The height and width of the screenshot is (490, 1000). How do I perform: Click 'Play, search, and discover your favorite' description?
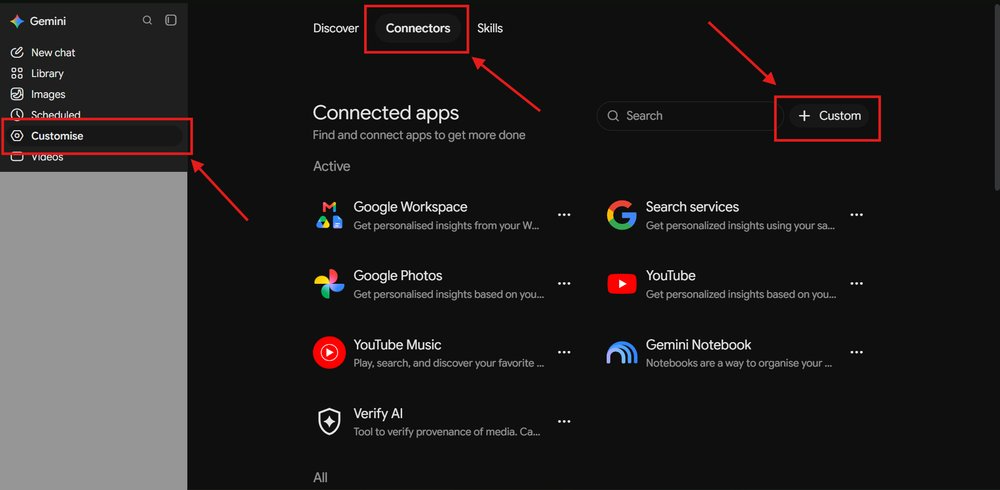coord(449,363)
